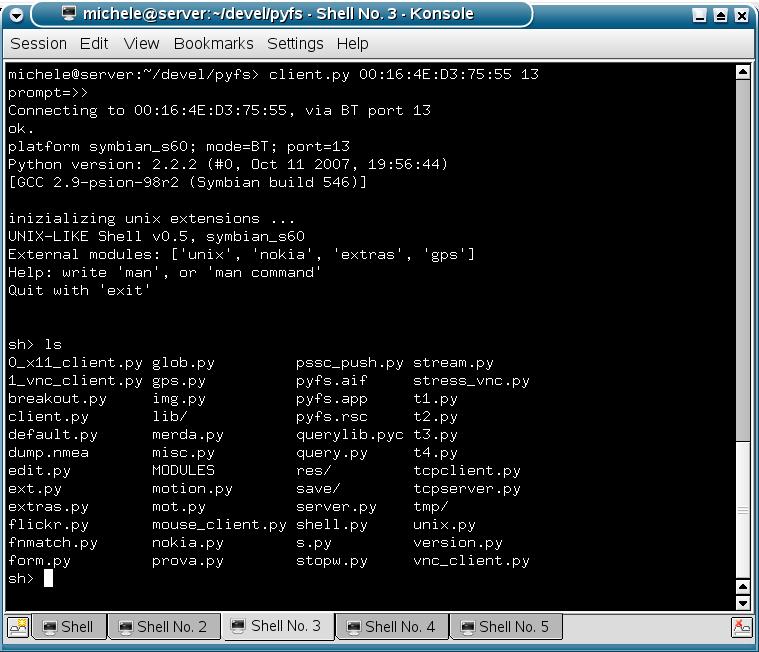Switch to the Shell No. 4 tab

click(x=392, y=627)
